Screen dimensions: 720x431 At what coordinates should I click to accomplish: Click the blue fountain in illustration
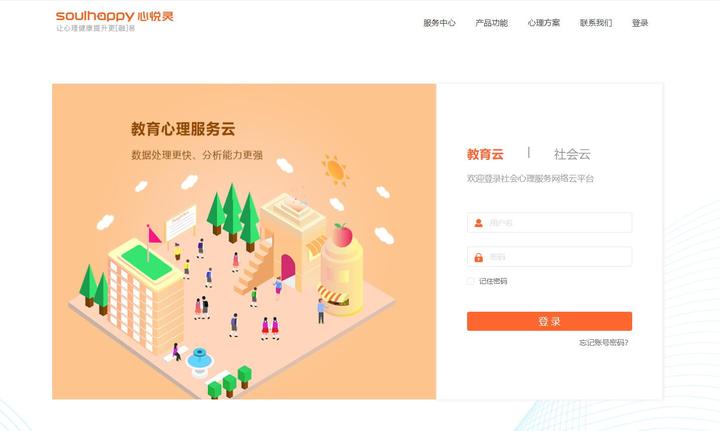pyautogui.click(x=199, y=360)
